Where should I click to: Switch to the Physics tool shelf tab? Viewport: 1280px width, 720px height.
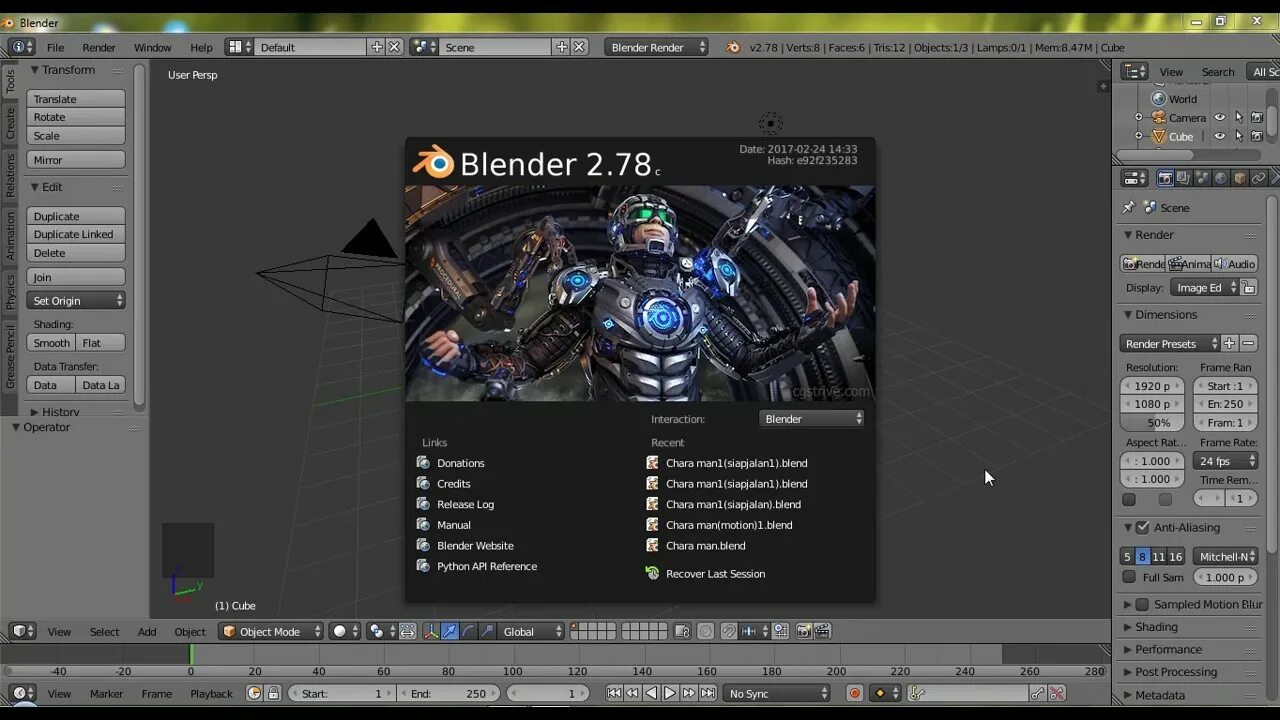pyautogui.click(x=10, y=291)
